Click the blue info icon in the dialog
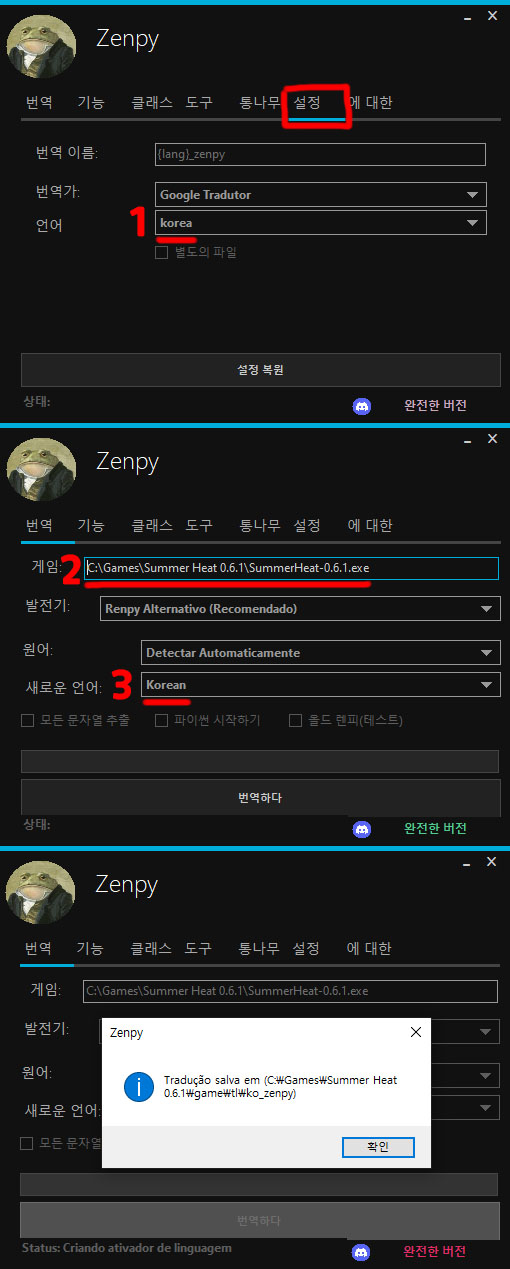The height and width of the screenshot is (1269, 510). (139, 1087)
